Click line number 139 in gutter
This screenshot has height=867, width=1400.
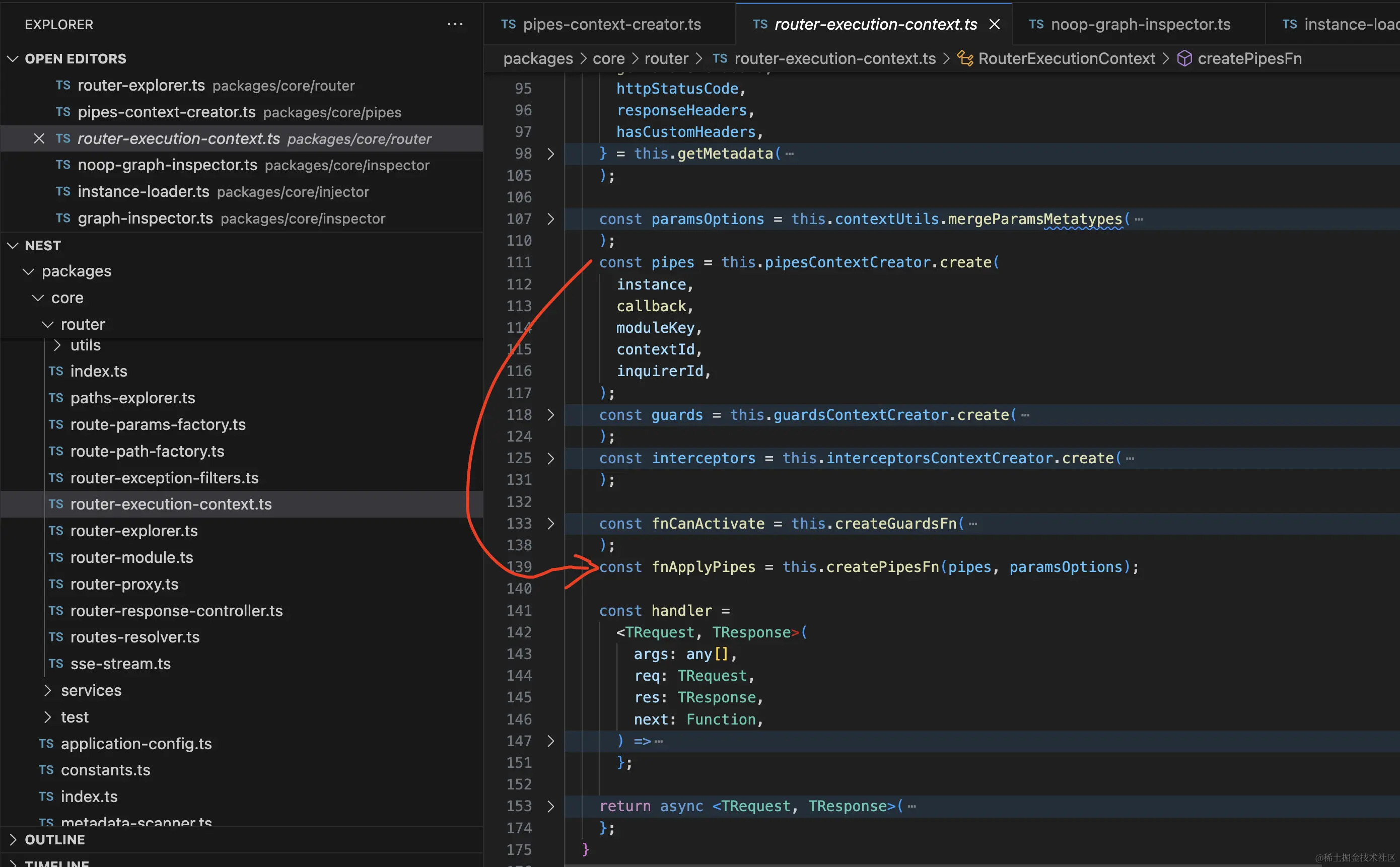pyautogui.click(x=519, y=566)
